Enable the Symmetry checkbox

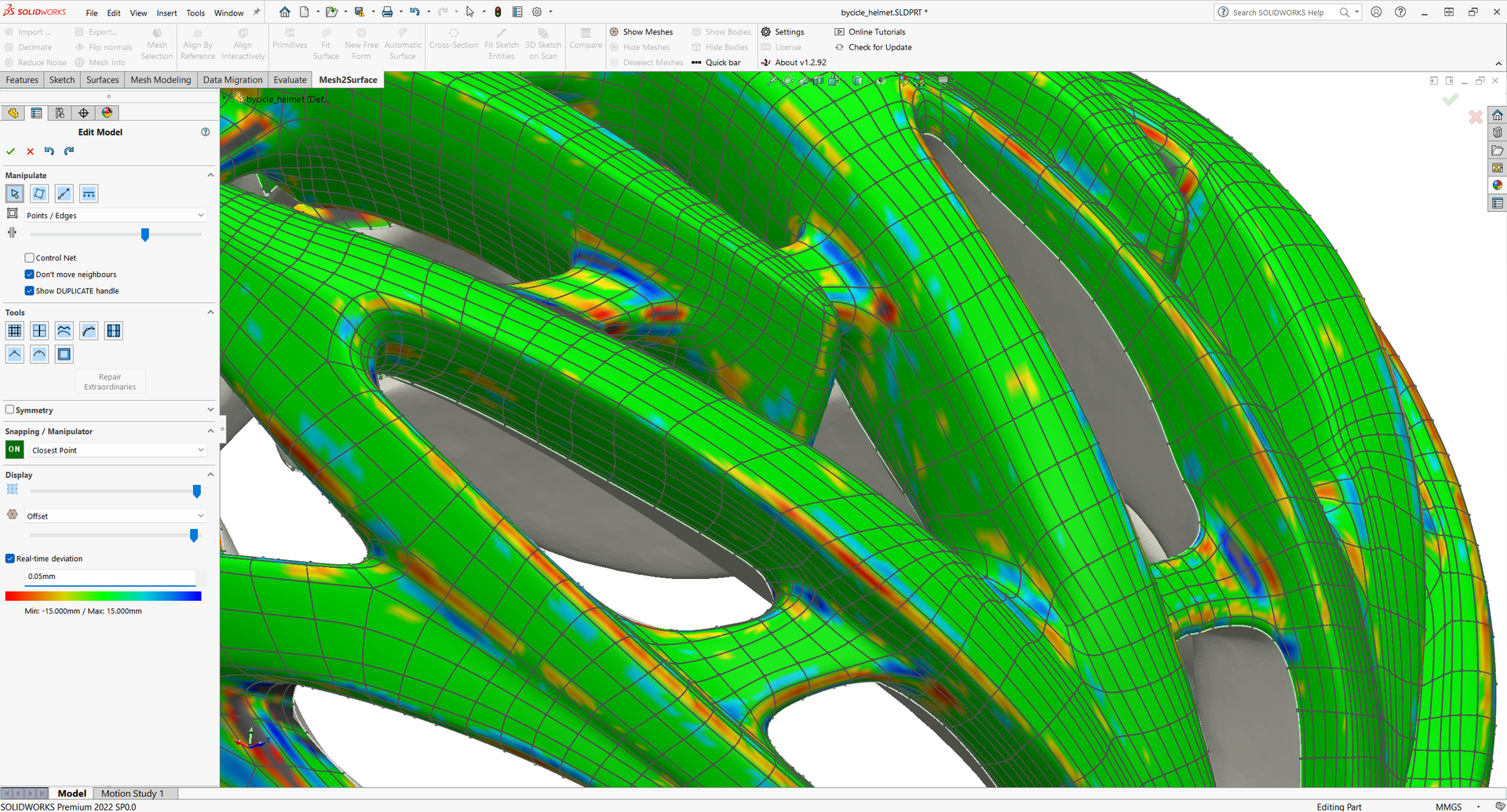click(9, 410)
